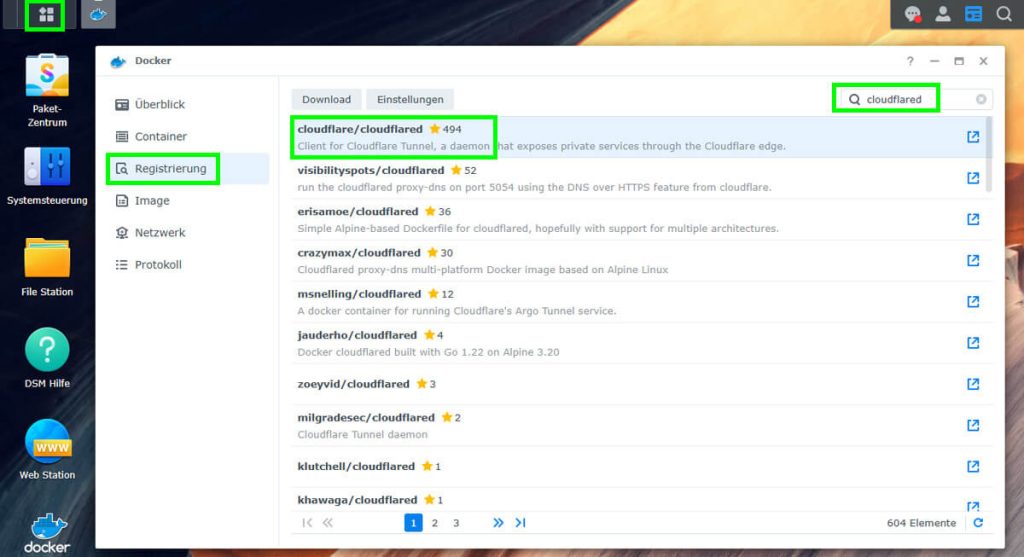Open the user account options icon
This screenshot has height=557, width=1024.
tap(942, 14)
